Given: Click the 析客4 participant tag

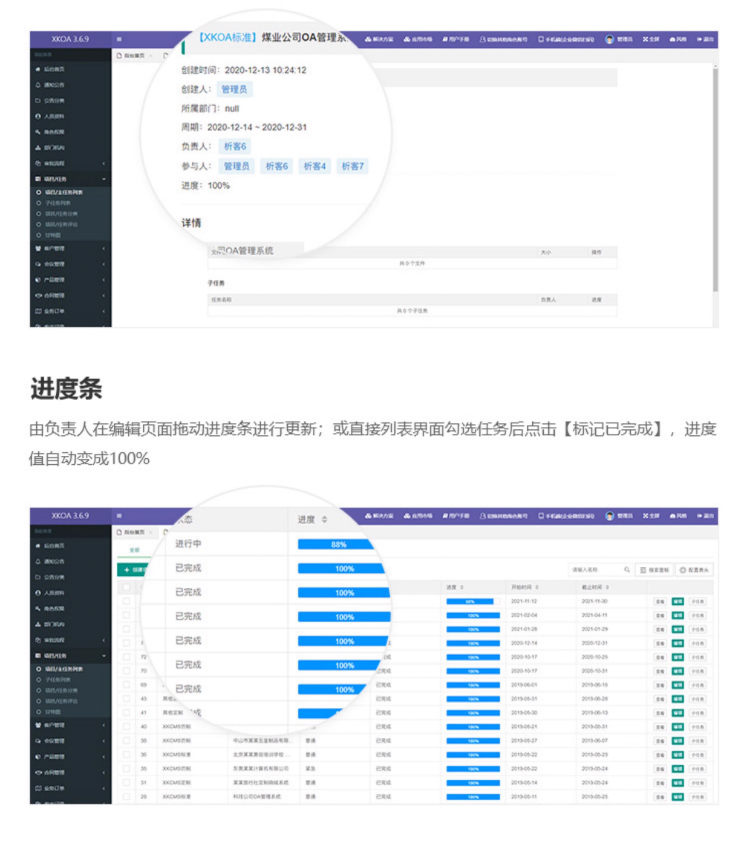Looking at the screenshot, I should 315,166.
